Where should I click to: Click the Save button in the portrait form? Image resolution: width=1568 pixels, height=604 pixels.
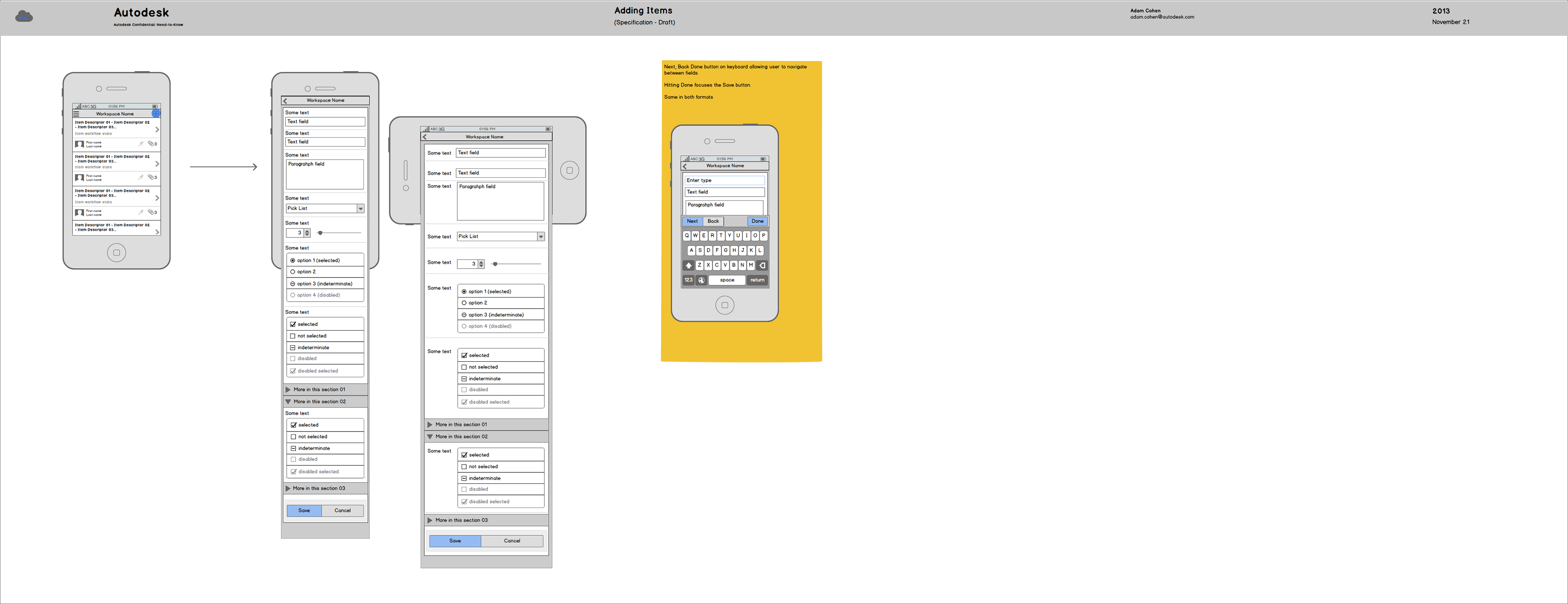304,511
